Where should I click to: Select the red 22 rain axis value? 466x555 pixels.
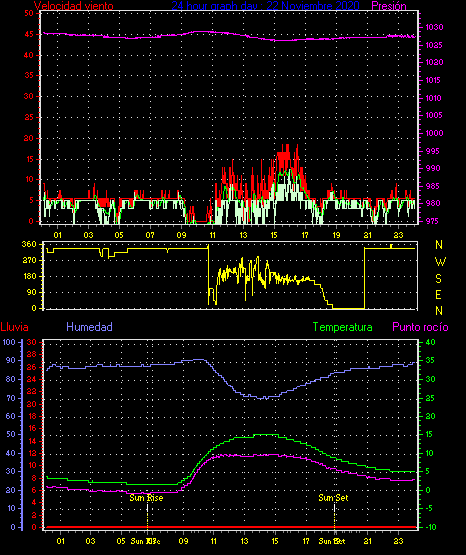click(32, 391)
